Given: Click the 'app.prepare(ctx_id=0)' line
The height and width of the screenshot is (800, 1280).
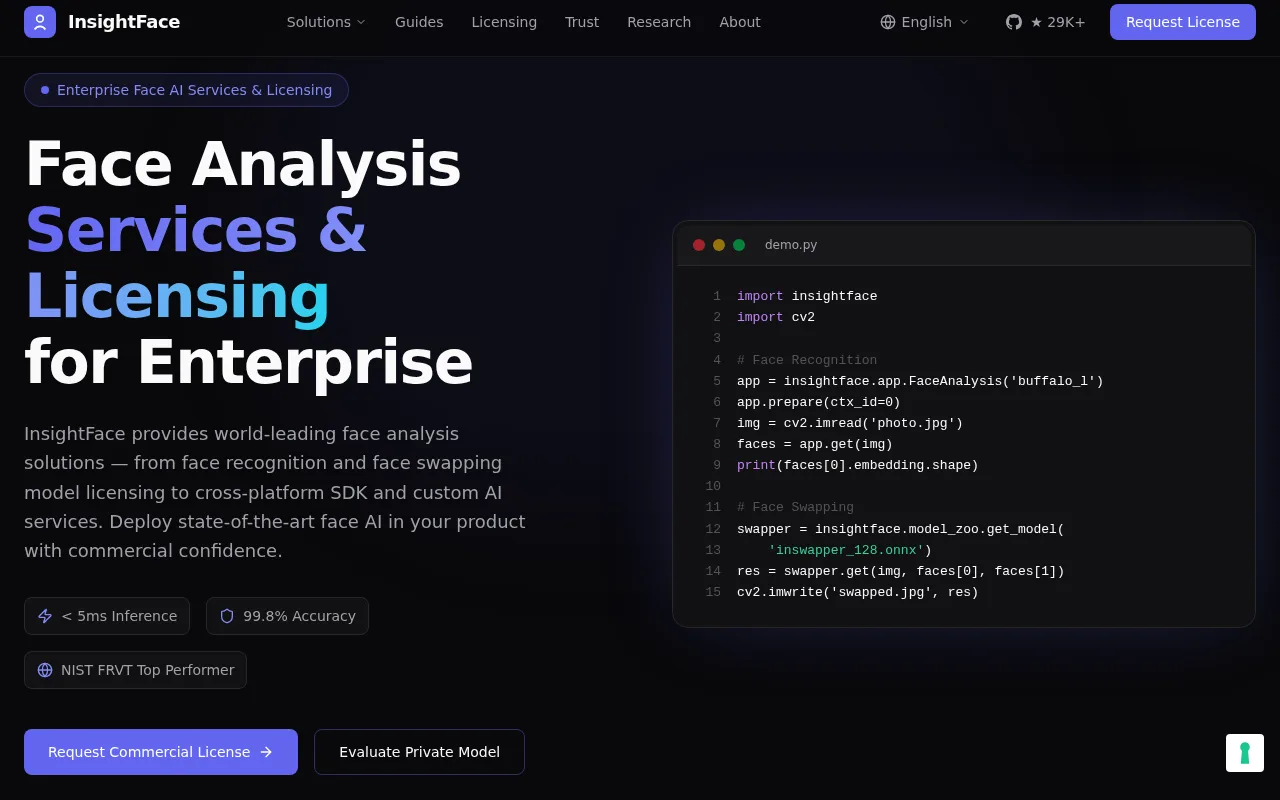Looking at the screenshot, I should point(819,402).
